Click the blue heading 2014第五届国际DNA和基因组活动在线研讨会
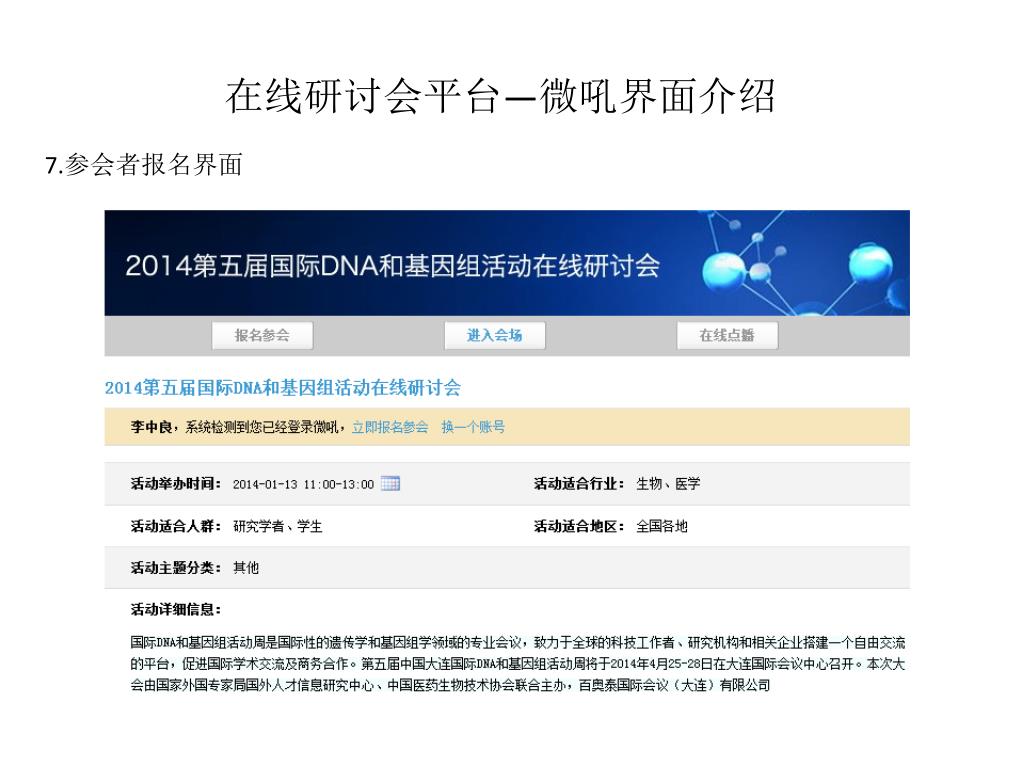 coord(283,388)
